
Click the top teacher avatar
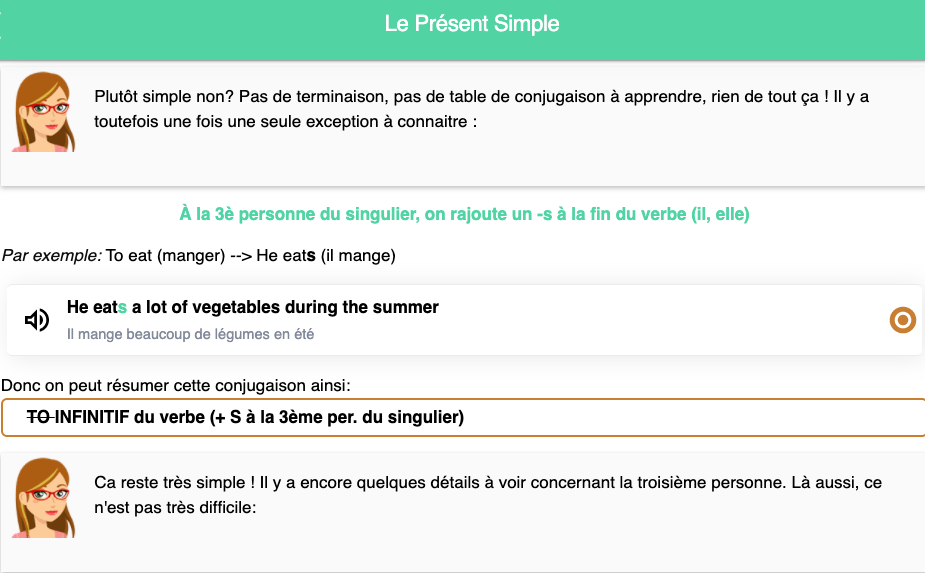click(44, 112)
